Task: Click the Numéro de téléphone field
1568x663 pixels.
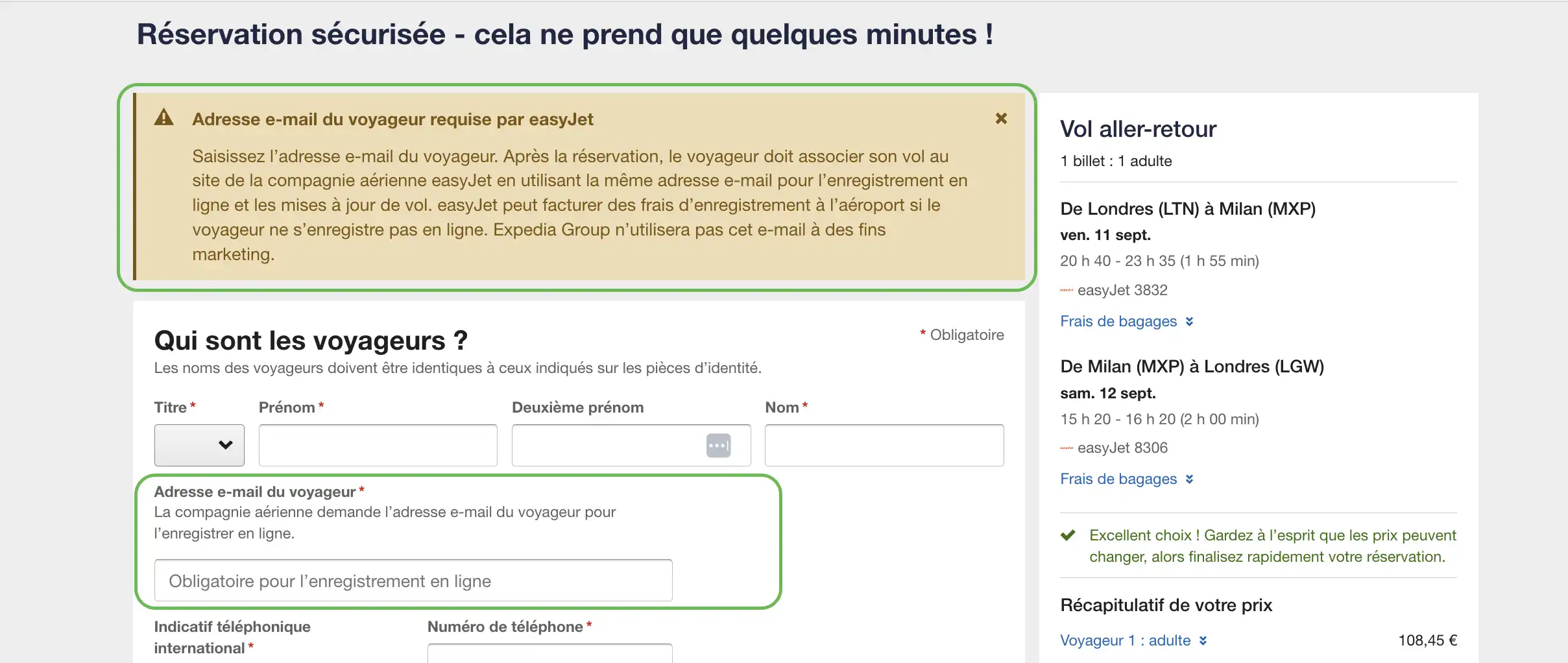Action: point(549,653)
